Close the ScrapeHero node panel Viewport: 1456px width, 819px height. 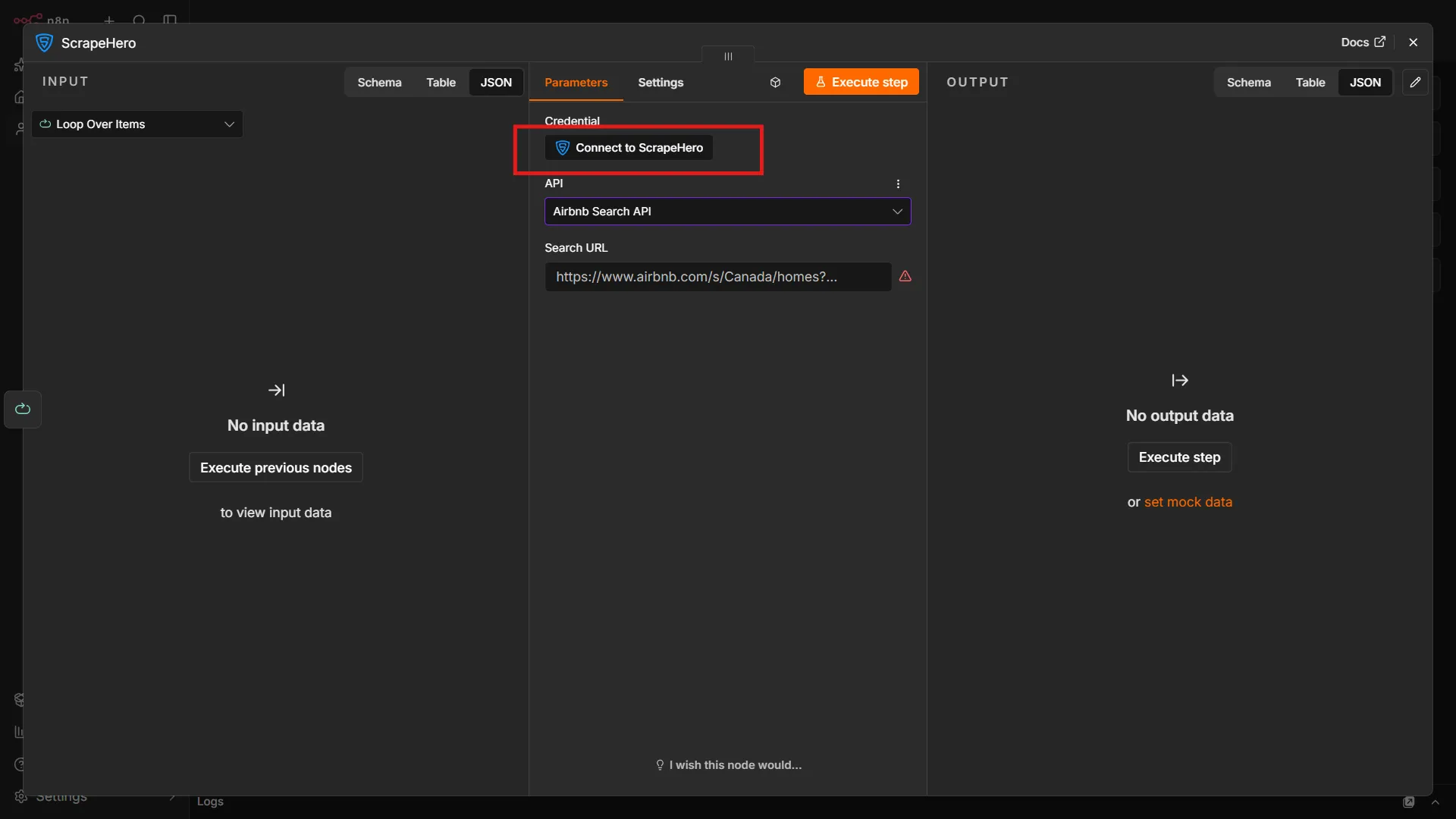pos(1413,42)
